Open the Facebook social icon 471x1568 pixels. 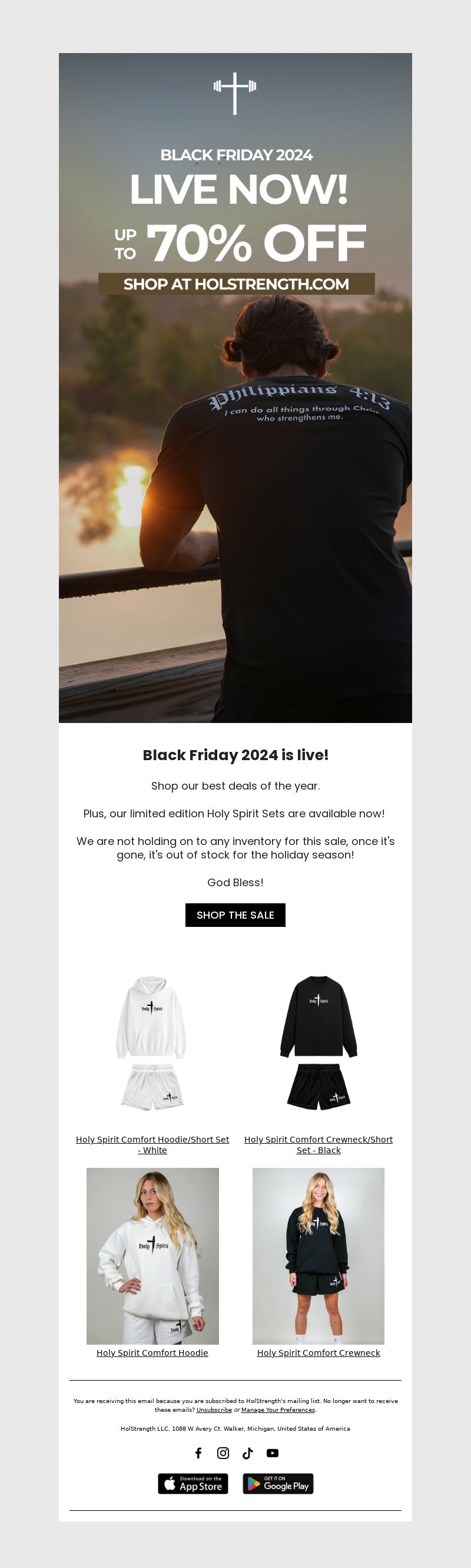(x=198, y=1453)
